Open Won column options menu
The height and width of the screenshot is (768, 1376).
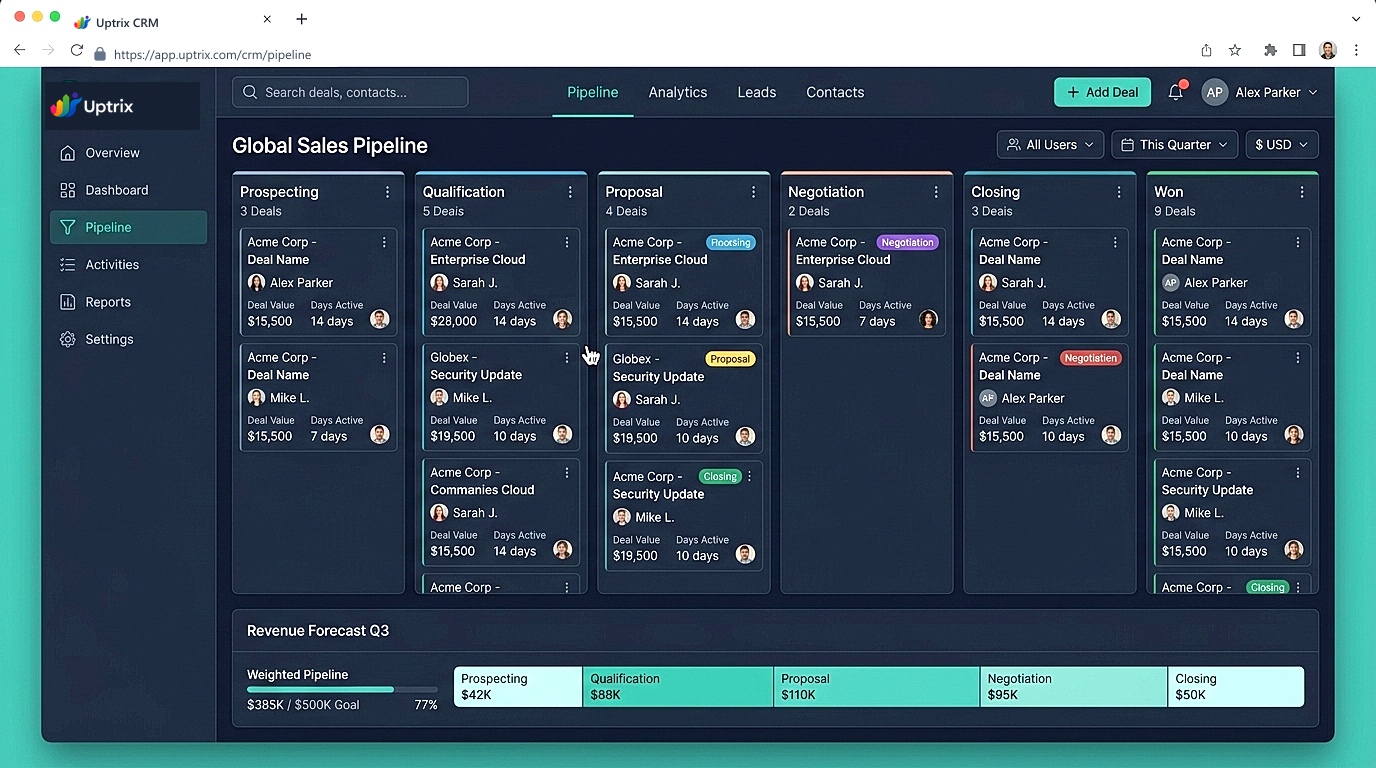point(1302,192)
